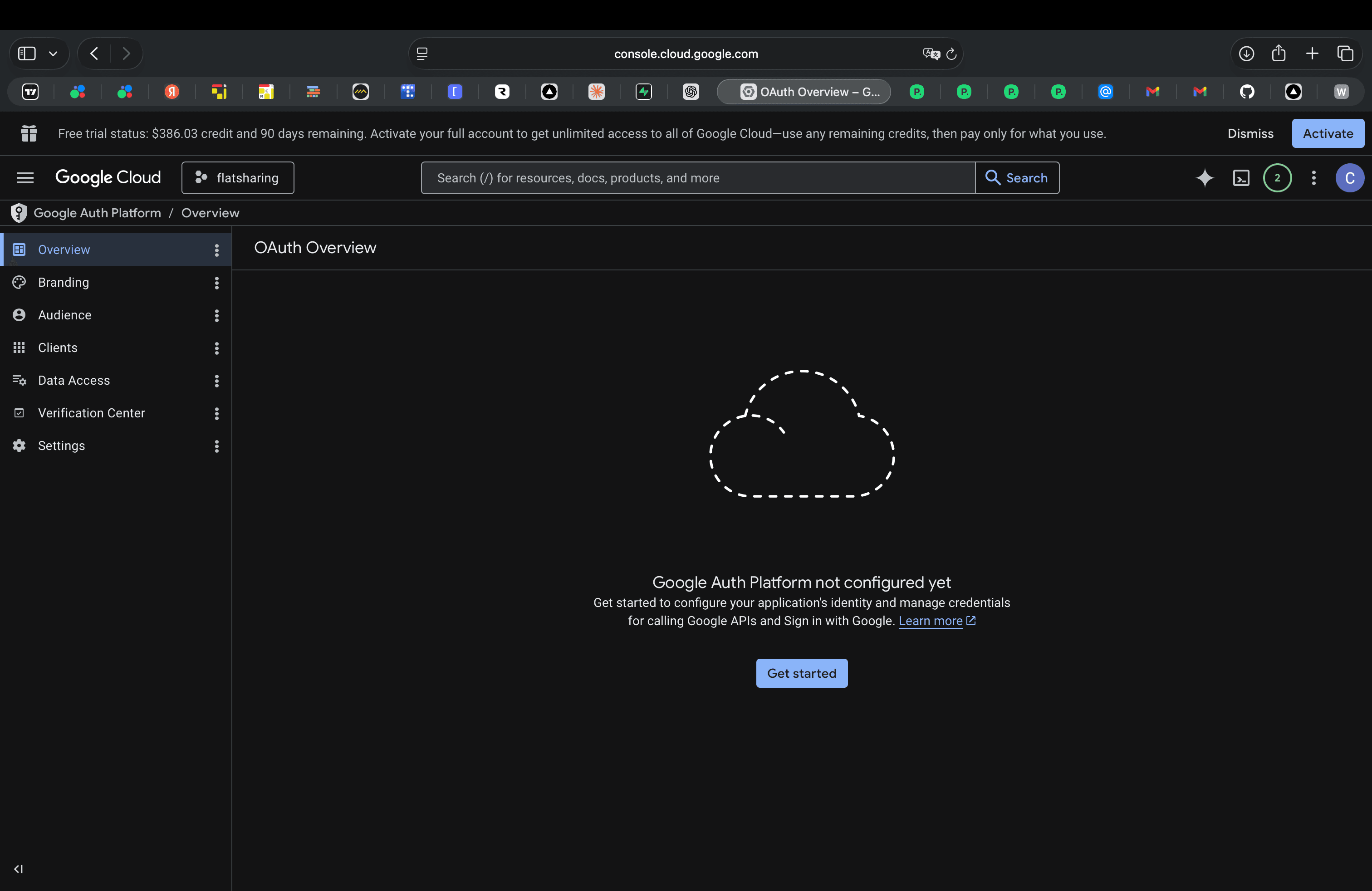1372x891 pixels.
Task: Activate Cloud Shell terminal icon
Action: 1240,178
